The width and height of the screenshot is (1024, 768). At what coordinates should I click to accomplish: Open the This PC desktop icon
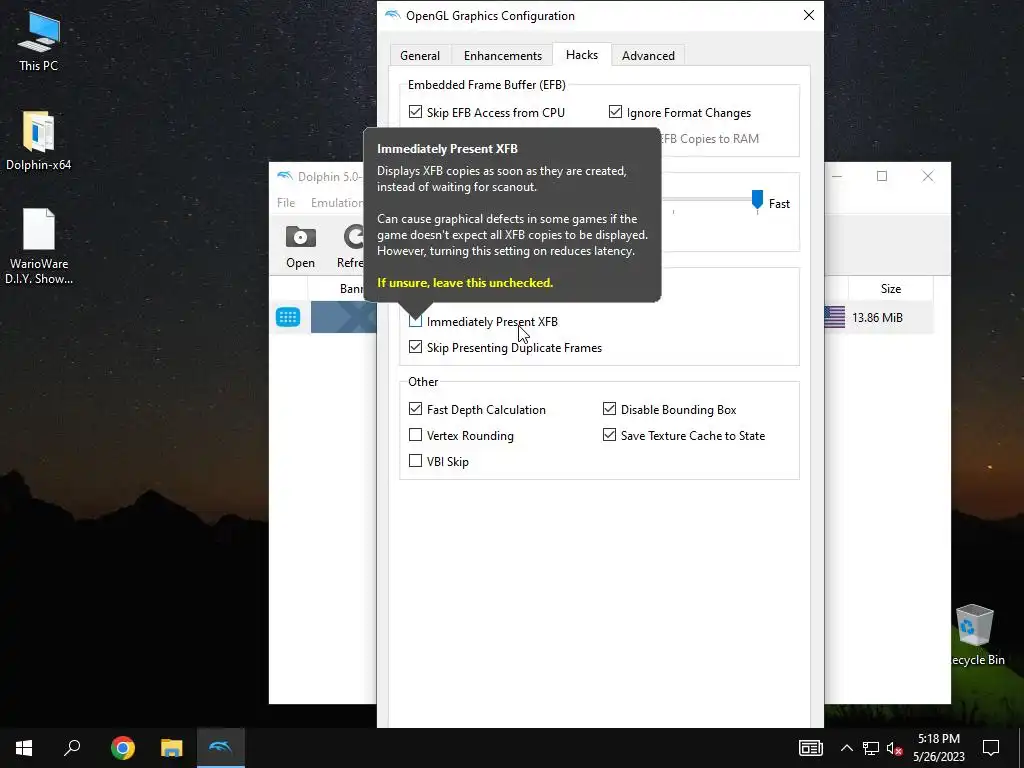tap(38, 40)
